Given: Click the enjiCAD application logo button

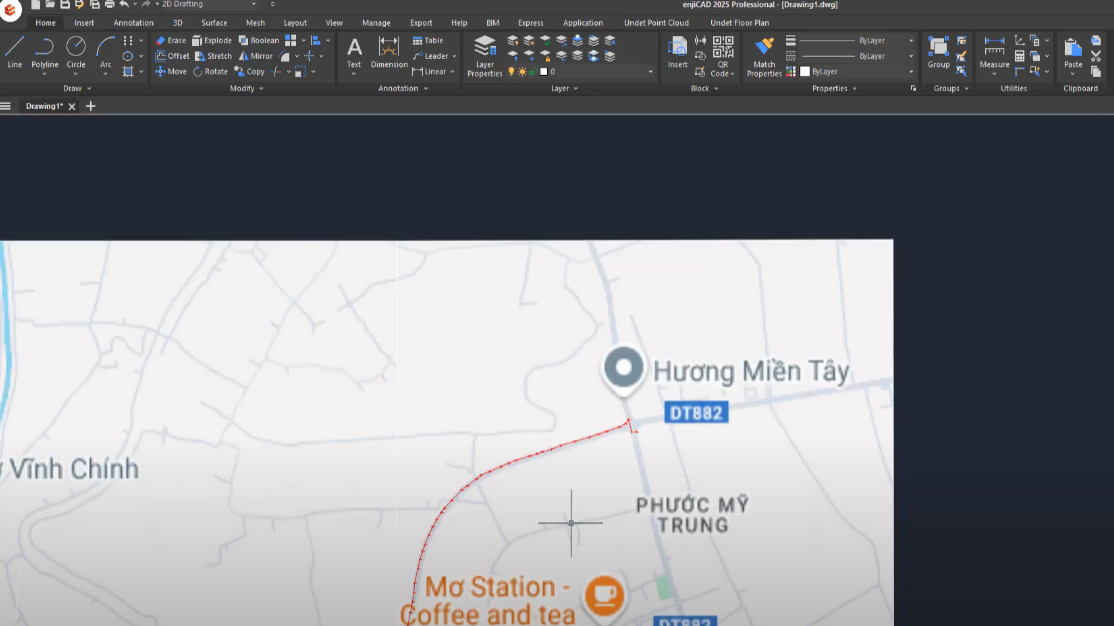Looking at the screenshot, I should point(10,10).
